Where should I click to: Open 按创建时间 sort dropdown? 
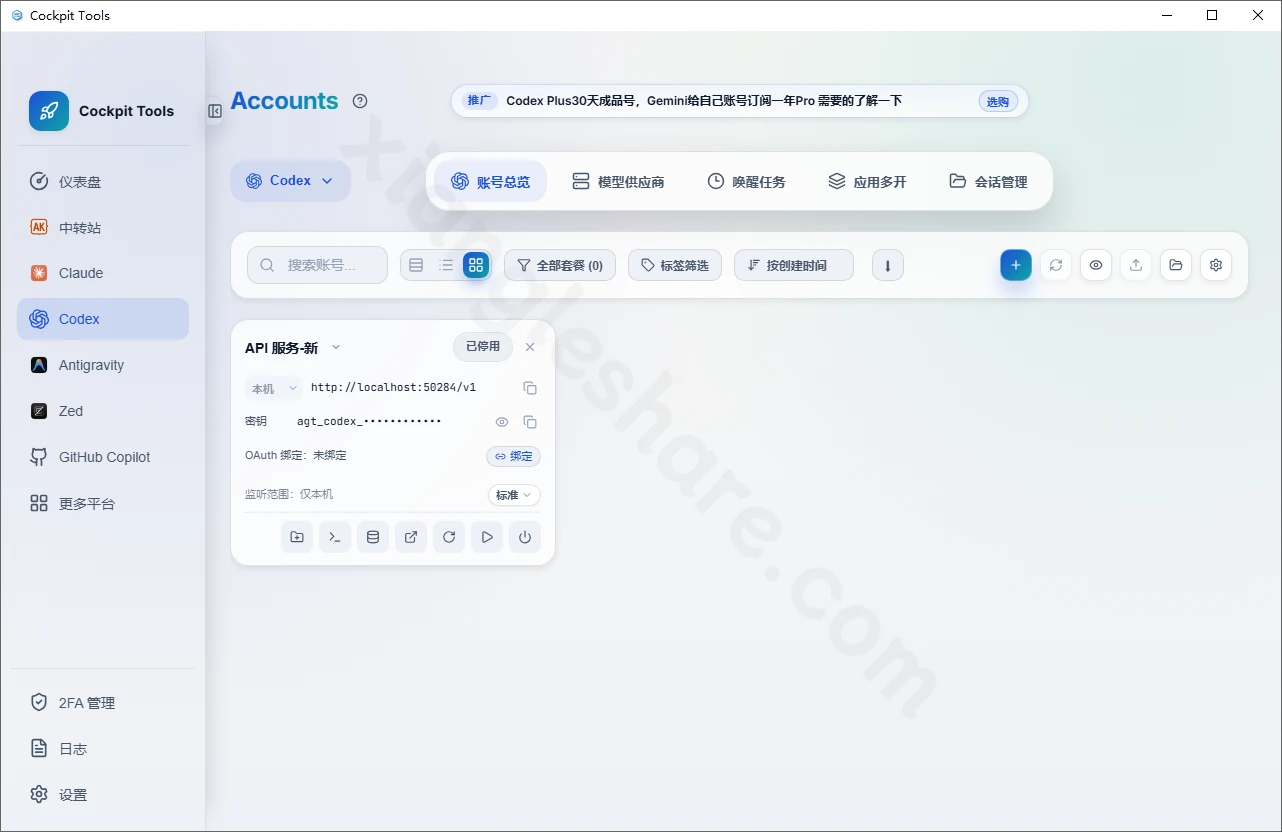click(794, 265)
